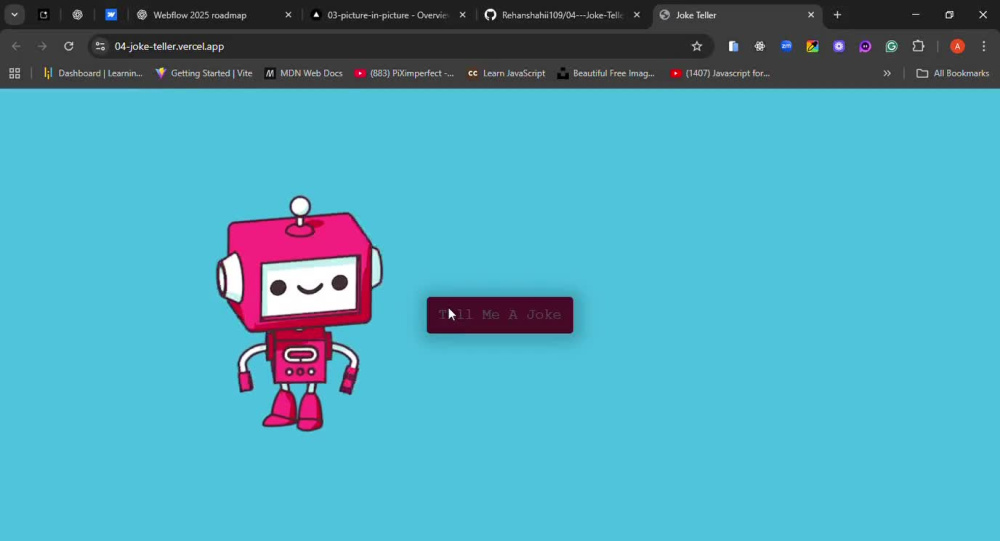Open the Learn JavaScript bookmark
Screen dimensions: 1000x541
point(506,73)
